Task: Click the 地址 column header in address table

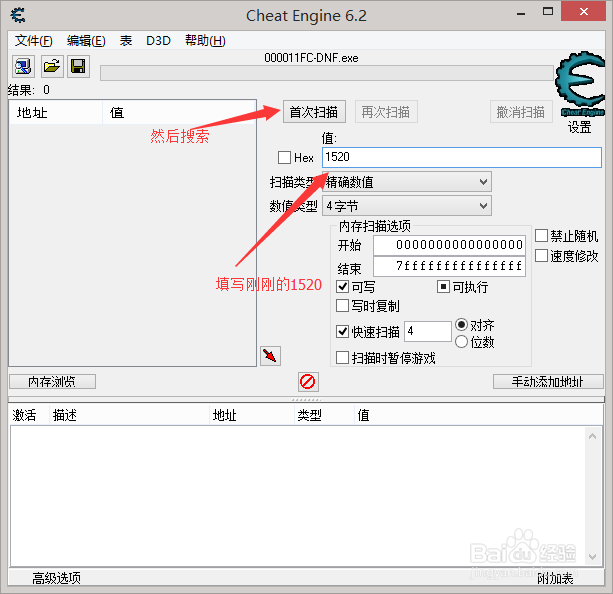Action: click(251, 415)
